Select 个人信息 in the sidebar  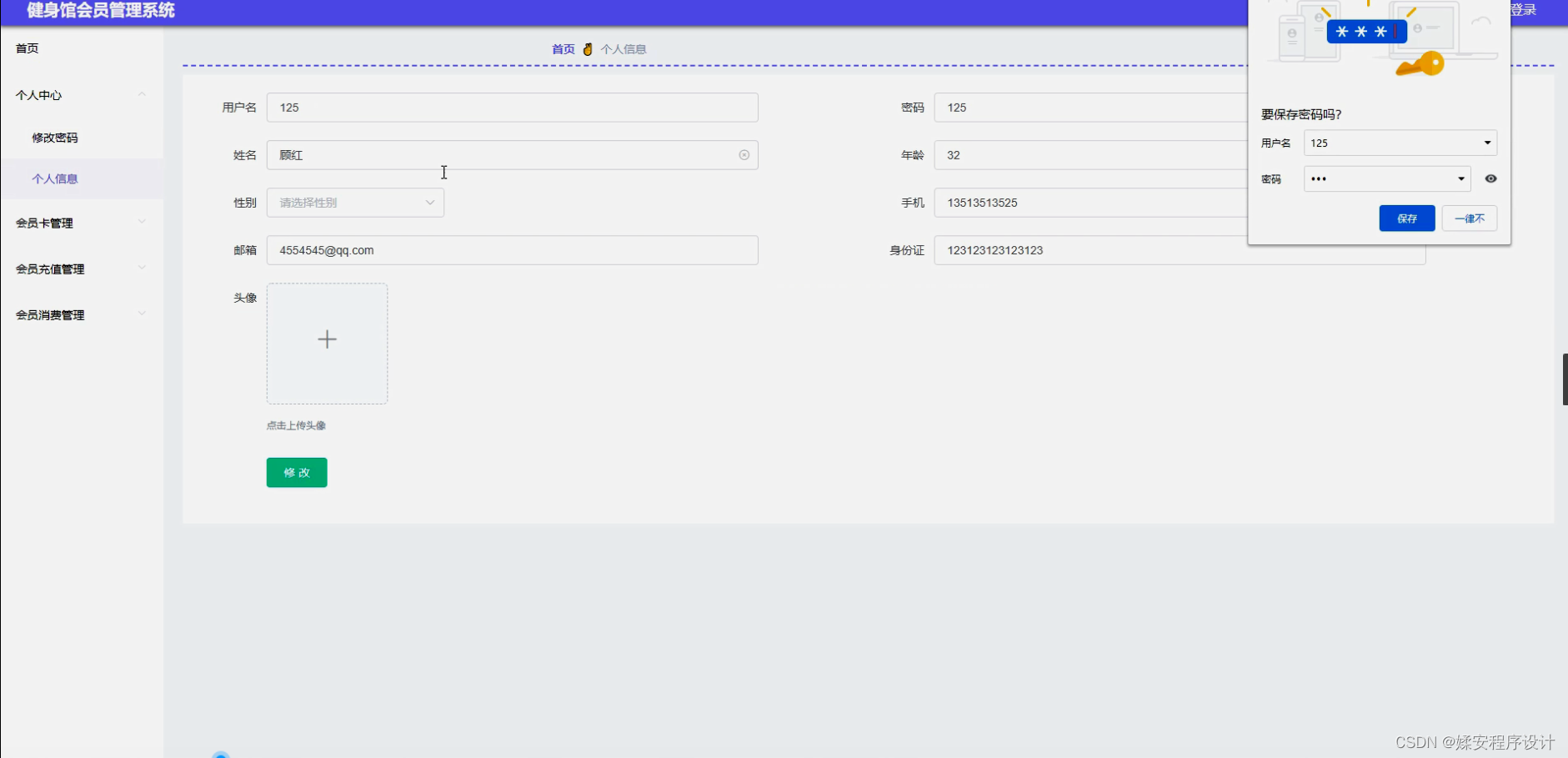pyautogui.click(x=82, y=178)
